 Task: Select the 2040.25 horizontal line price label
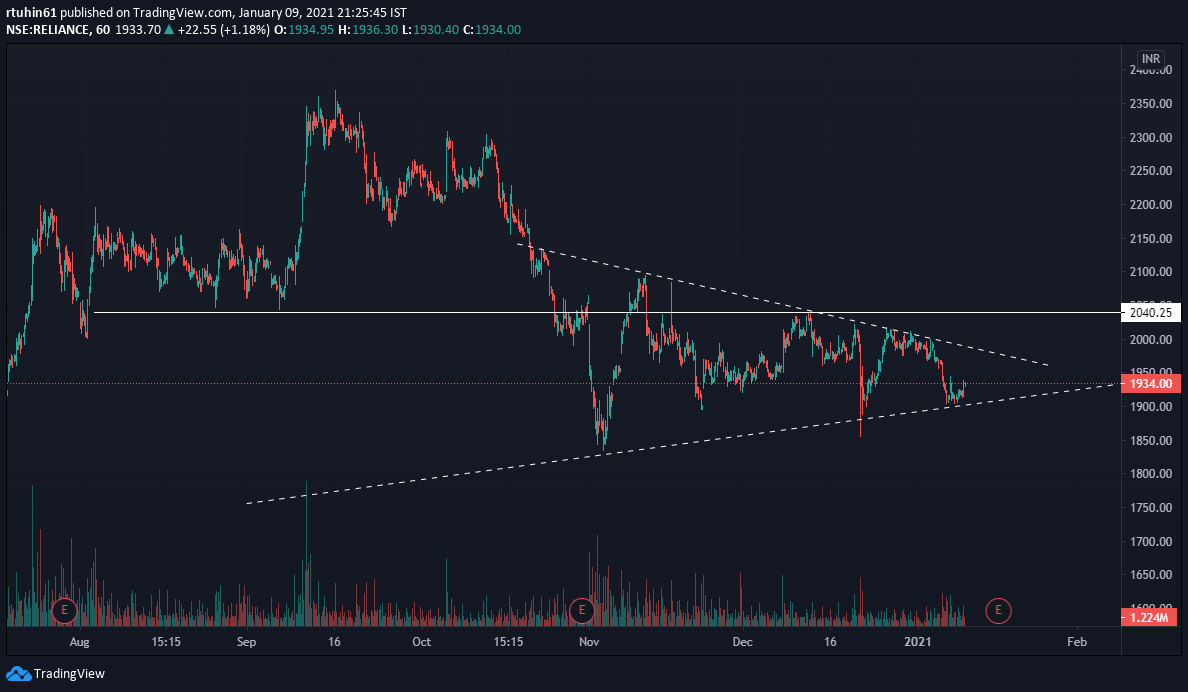click(1150, 312)
